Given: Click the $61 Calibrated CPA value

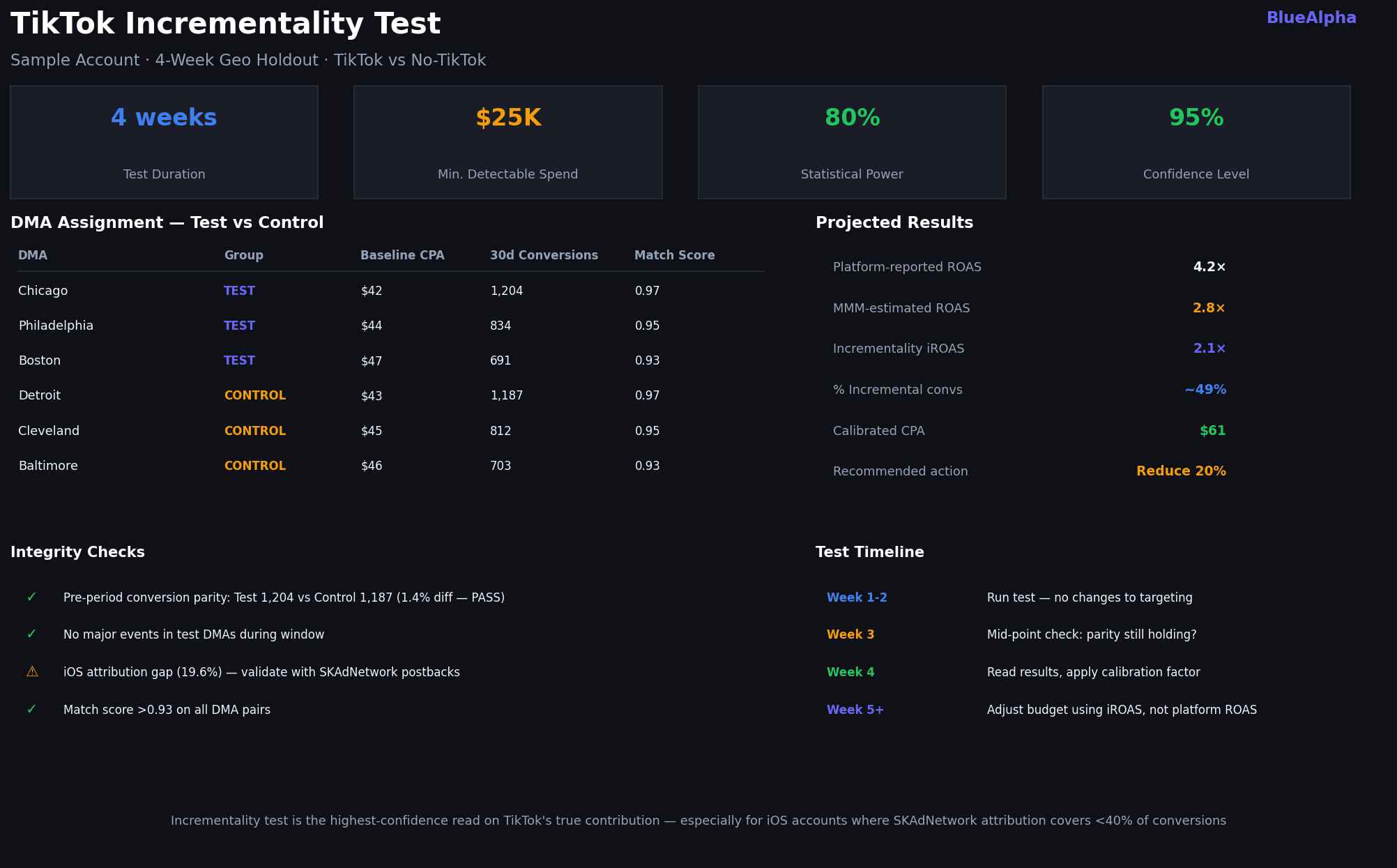Looking at the screenshot, I should pyautogui.click(x=1213, y=431).
